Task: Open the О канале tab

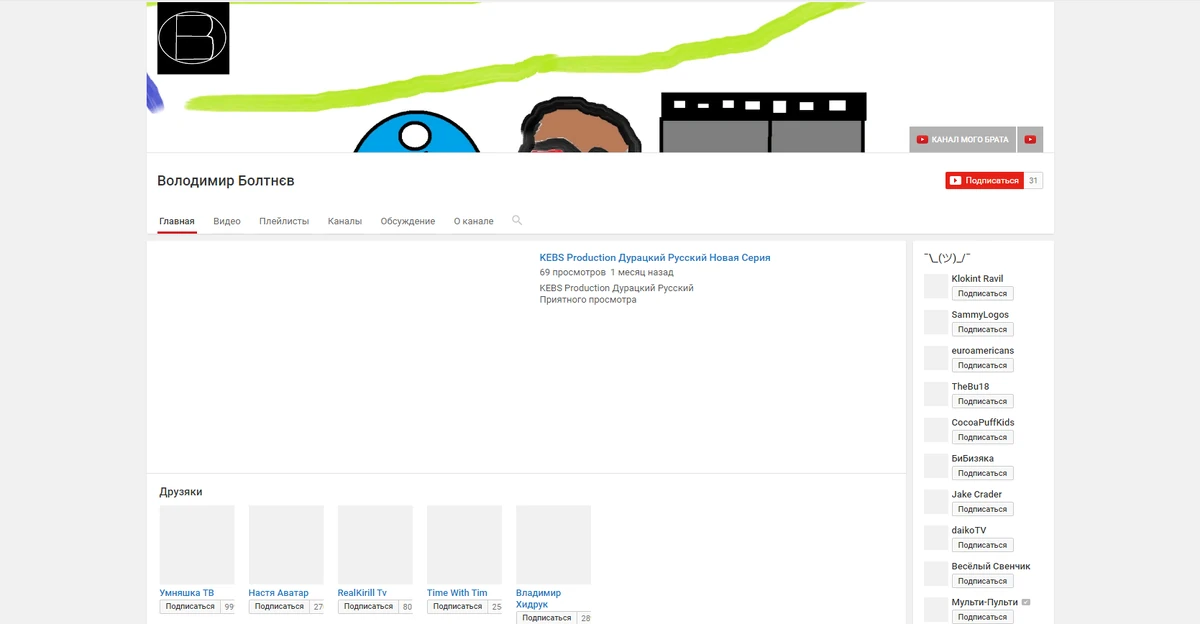Action: pos(474,220)
